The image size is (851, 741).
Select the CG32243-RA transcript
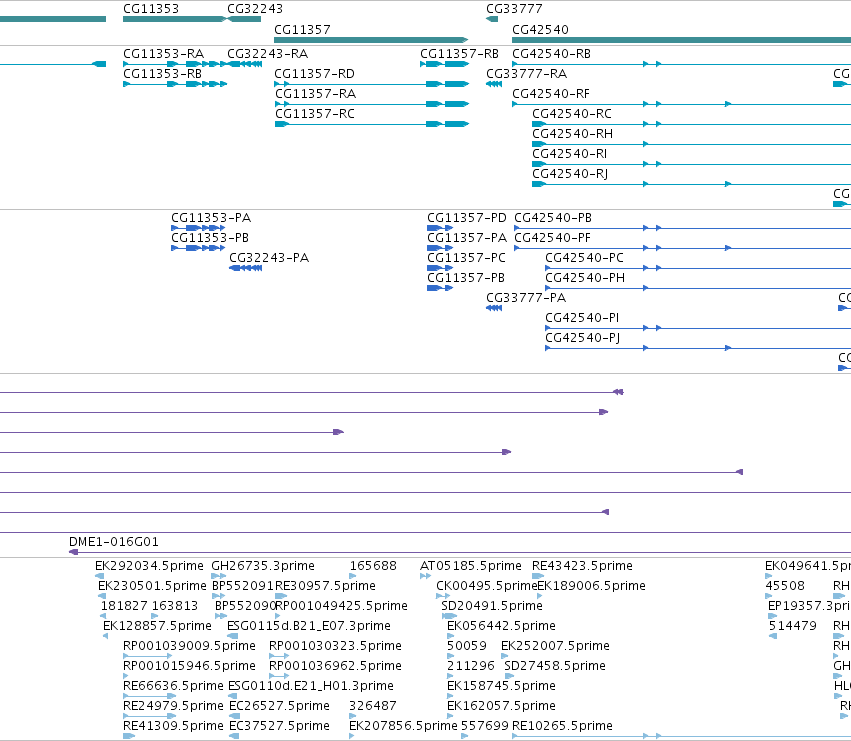pos(244,64)
